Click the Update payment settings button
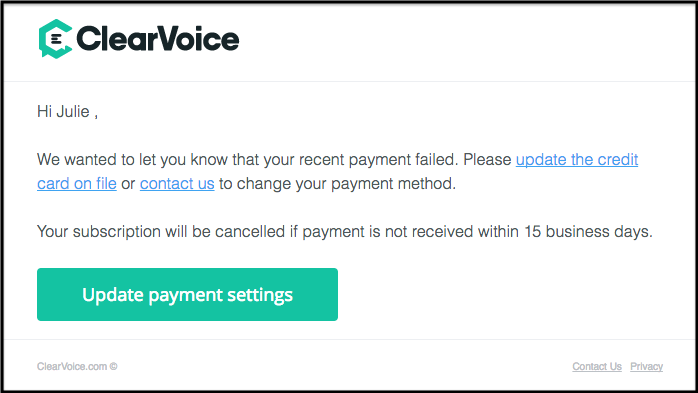 point(187,294)
